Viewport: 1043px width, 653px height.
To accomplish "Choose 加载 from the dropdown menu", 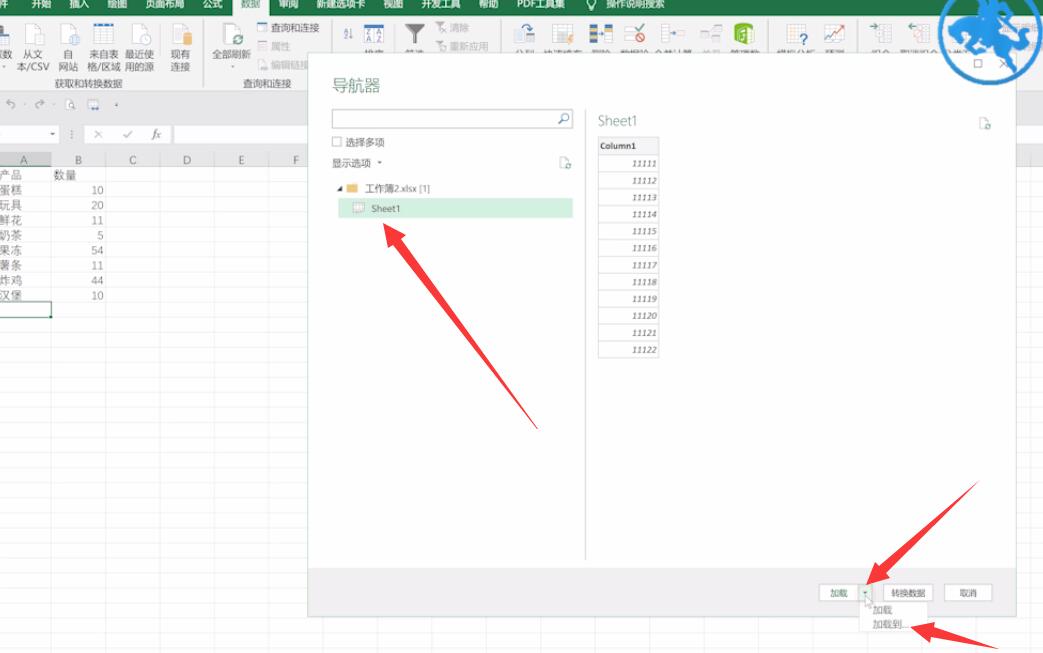I will pos(882,610).
